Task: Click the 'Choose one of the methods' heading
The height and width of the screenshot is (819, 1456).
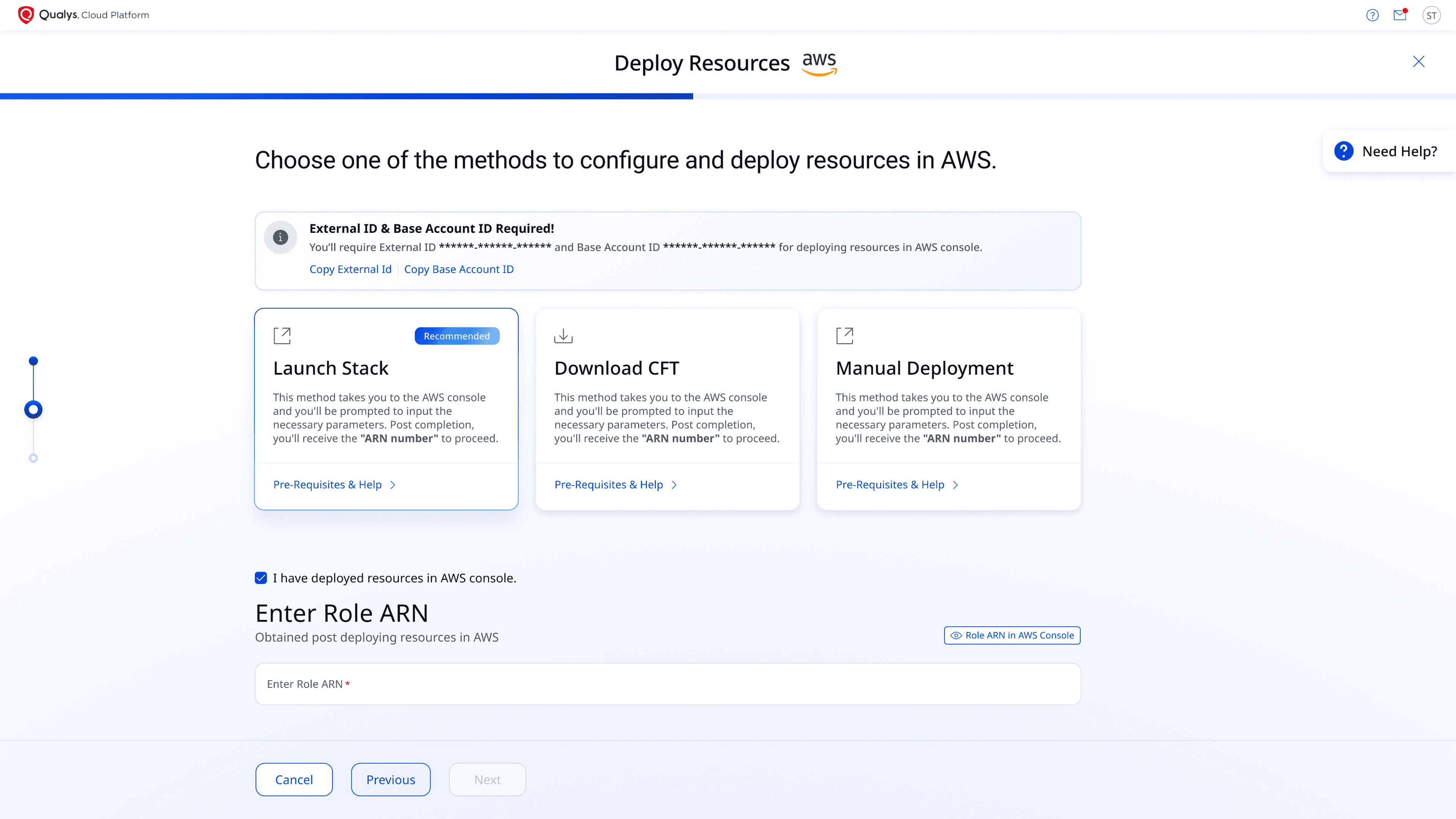Action: [x=626, y=160]
